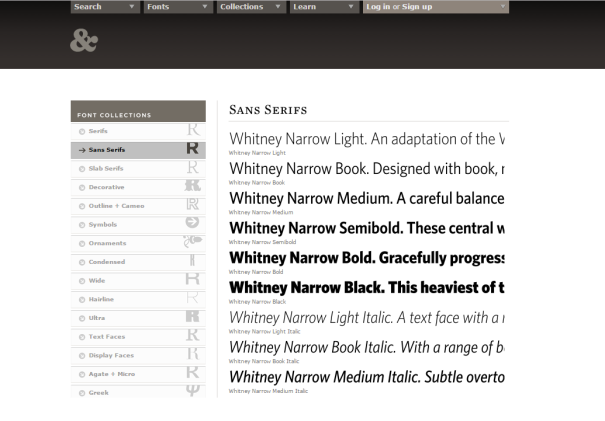
Task: Open the Greek collection
Action: [x=138, y=392]
